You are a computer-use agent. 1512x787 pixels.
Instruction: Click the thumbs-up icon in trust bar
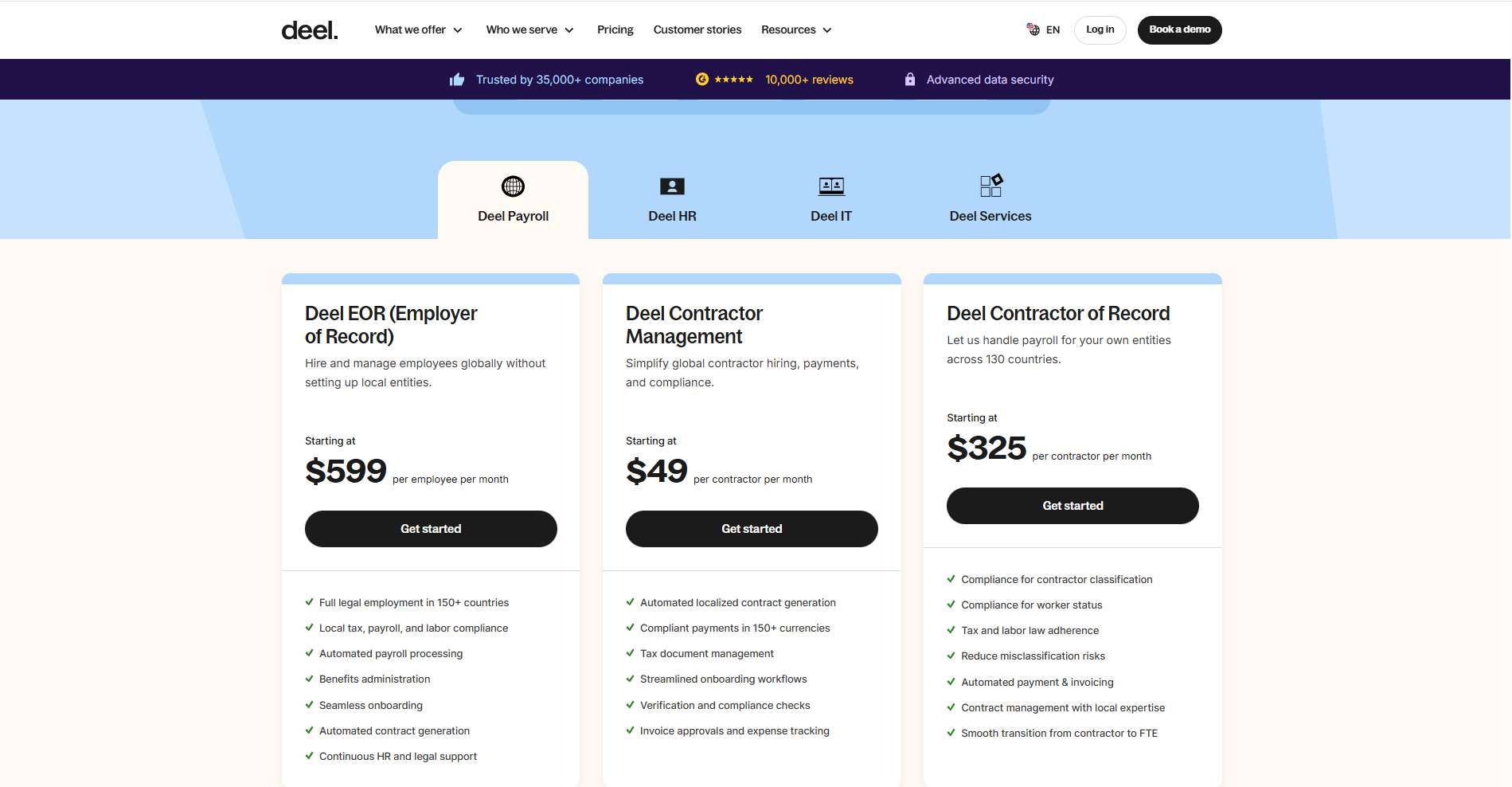click(456, 79)
